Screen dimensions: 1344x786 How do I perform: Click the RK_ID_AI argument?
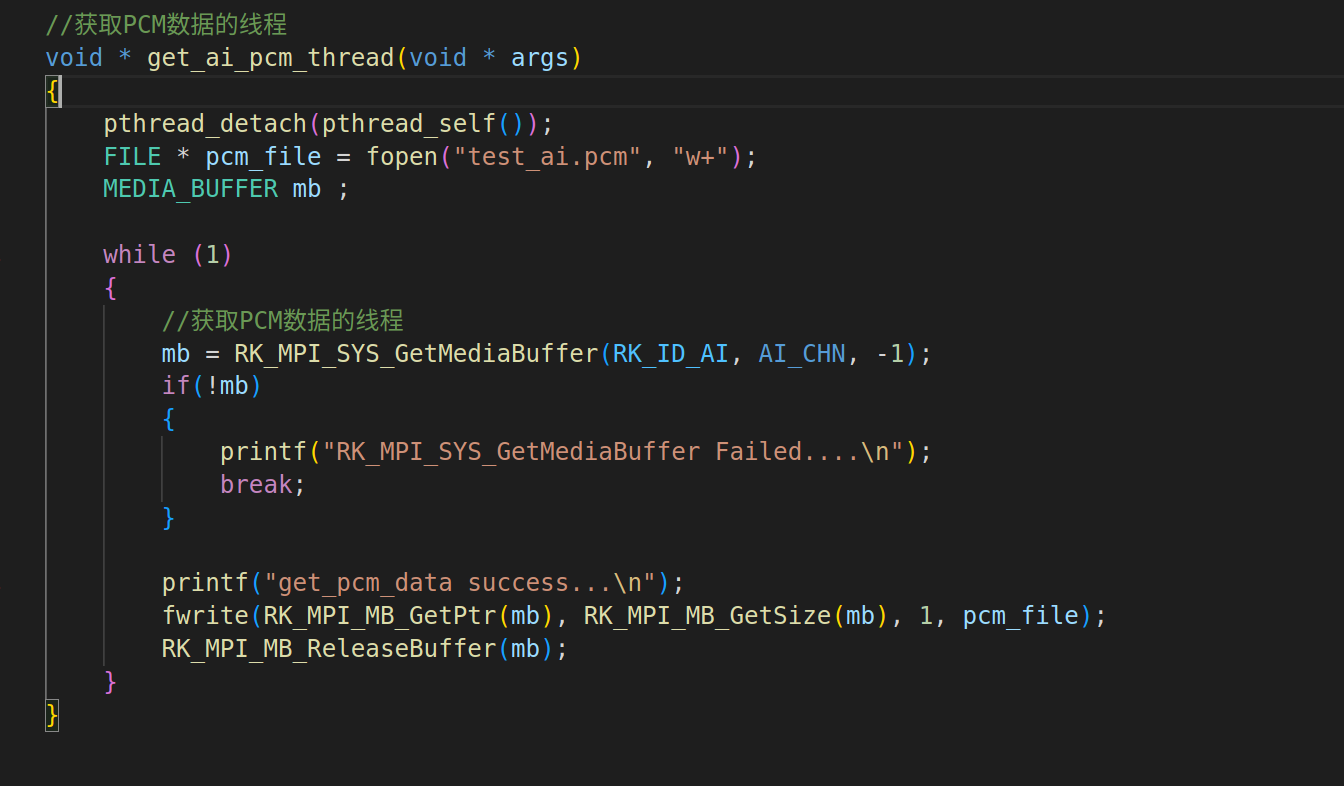pyautogui.click(x=667, y=353)
